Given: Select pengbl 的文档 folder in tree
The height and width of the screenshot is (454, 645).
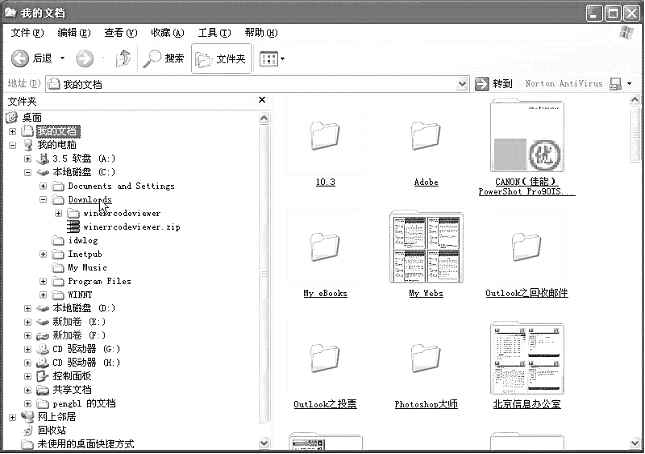Looking at the screenshot, I should [x=84, y=403].
